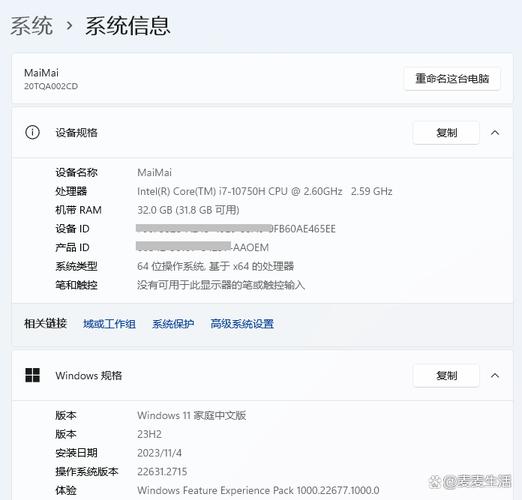Select the processor text Intel Core i7-10750H
This screenshot has height=500, width=522.
tap(265, 191)
